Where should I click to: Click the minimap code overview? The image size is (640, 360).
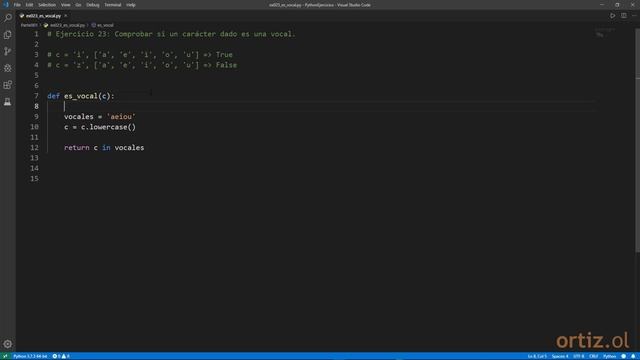click(x=604, y=33)
